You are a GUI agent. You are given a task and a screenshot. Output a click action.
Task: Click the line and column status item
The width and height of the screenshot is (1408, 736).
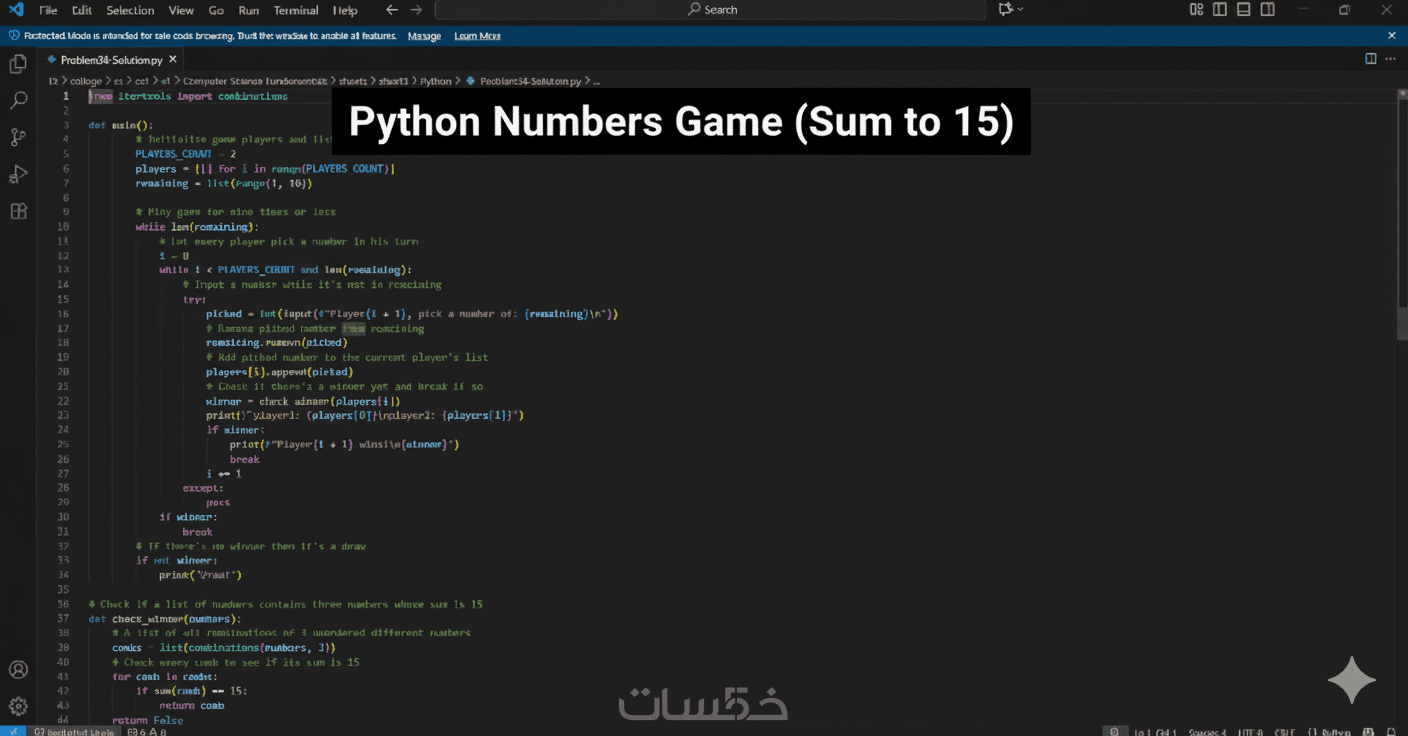pos(1153,731)
